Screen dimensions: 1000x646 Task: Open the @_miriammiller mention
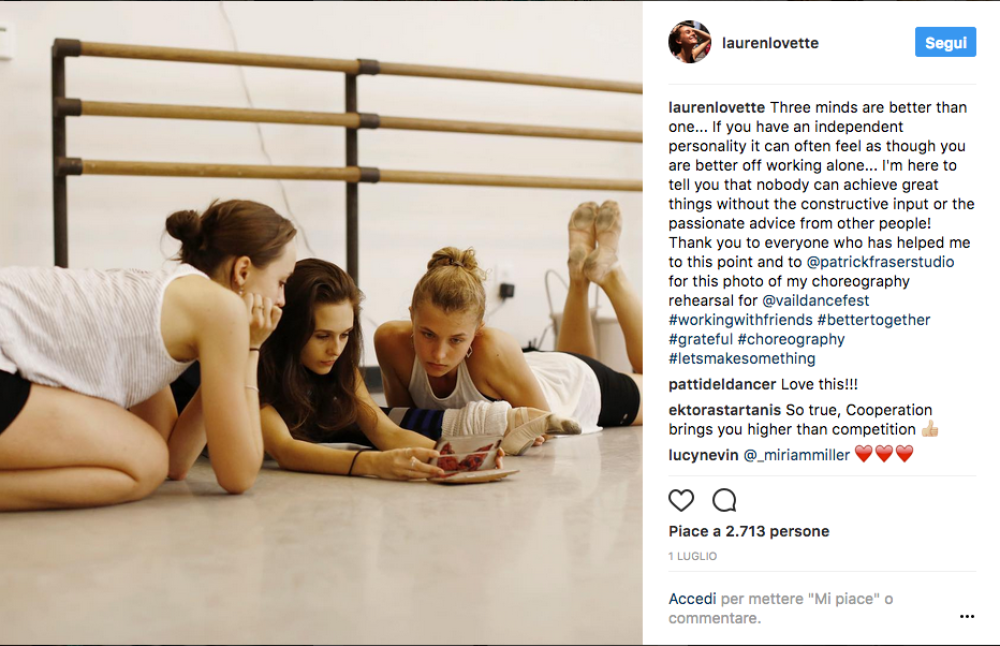(797, 455)
